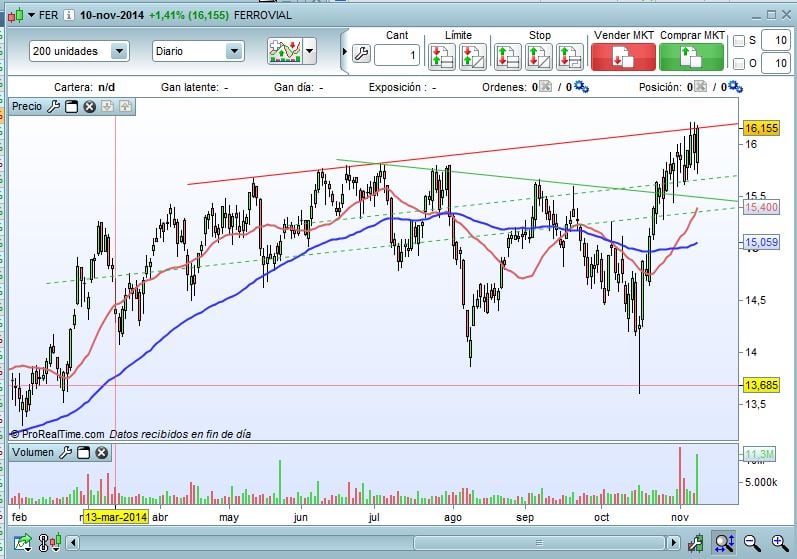
Task: Close the Precio panel
Action: 89,107
